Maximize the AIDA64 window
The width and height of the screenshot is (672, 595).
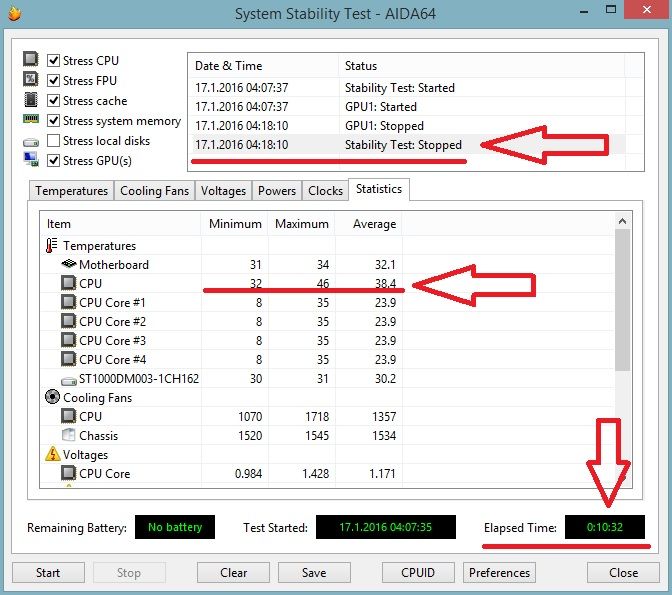point(611,9)
